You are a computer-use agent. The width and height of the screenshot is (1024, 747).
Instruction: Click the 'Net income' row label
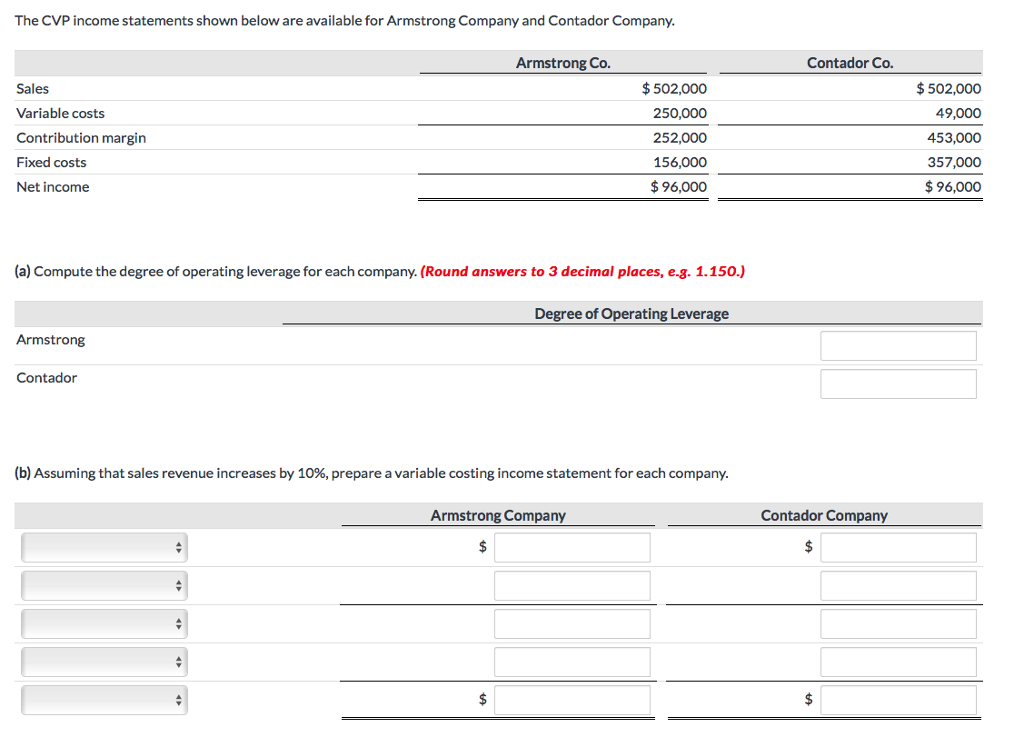[53, 187]
